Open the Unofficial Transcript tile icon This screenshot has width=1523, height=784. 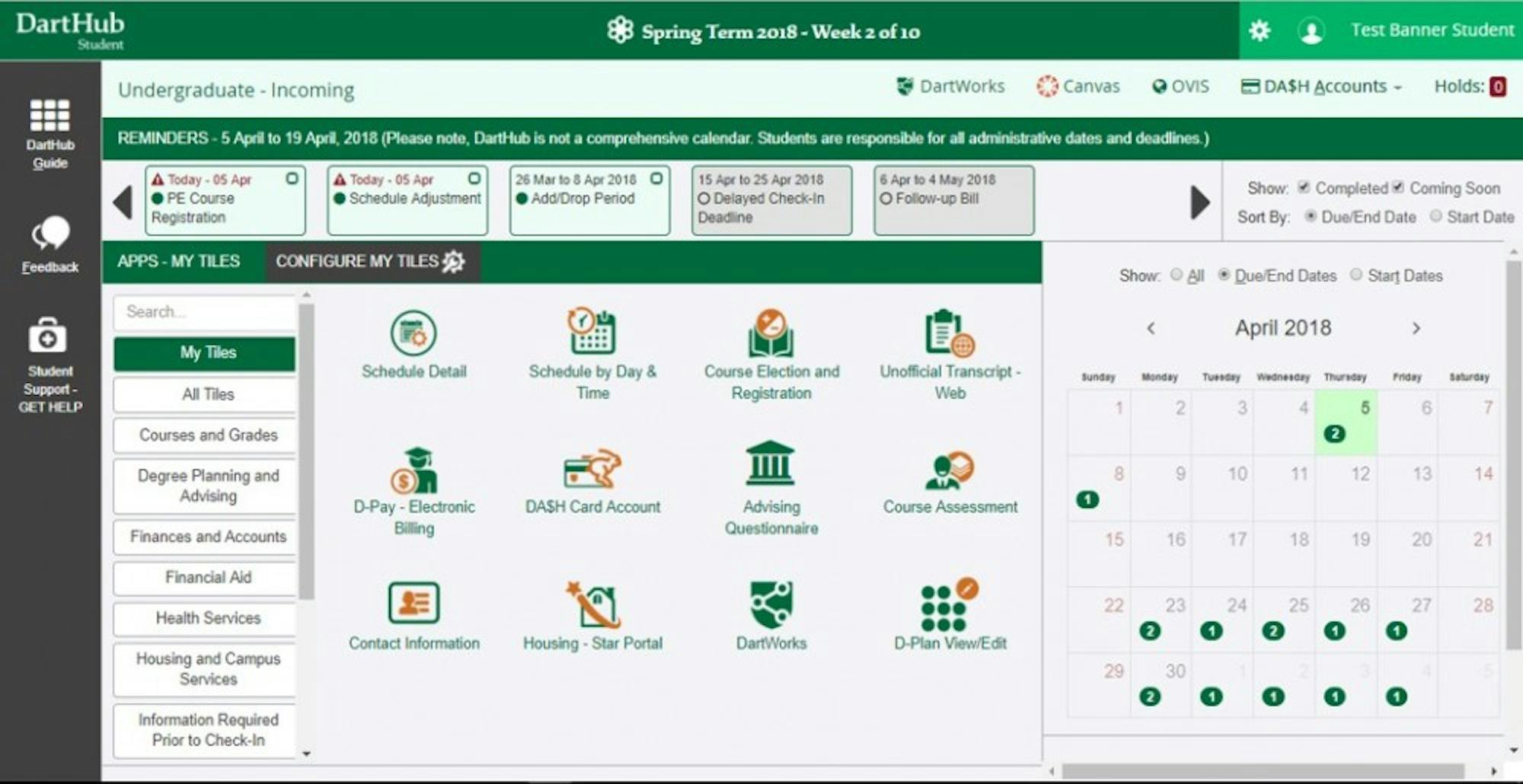point(949,333)
